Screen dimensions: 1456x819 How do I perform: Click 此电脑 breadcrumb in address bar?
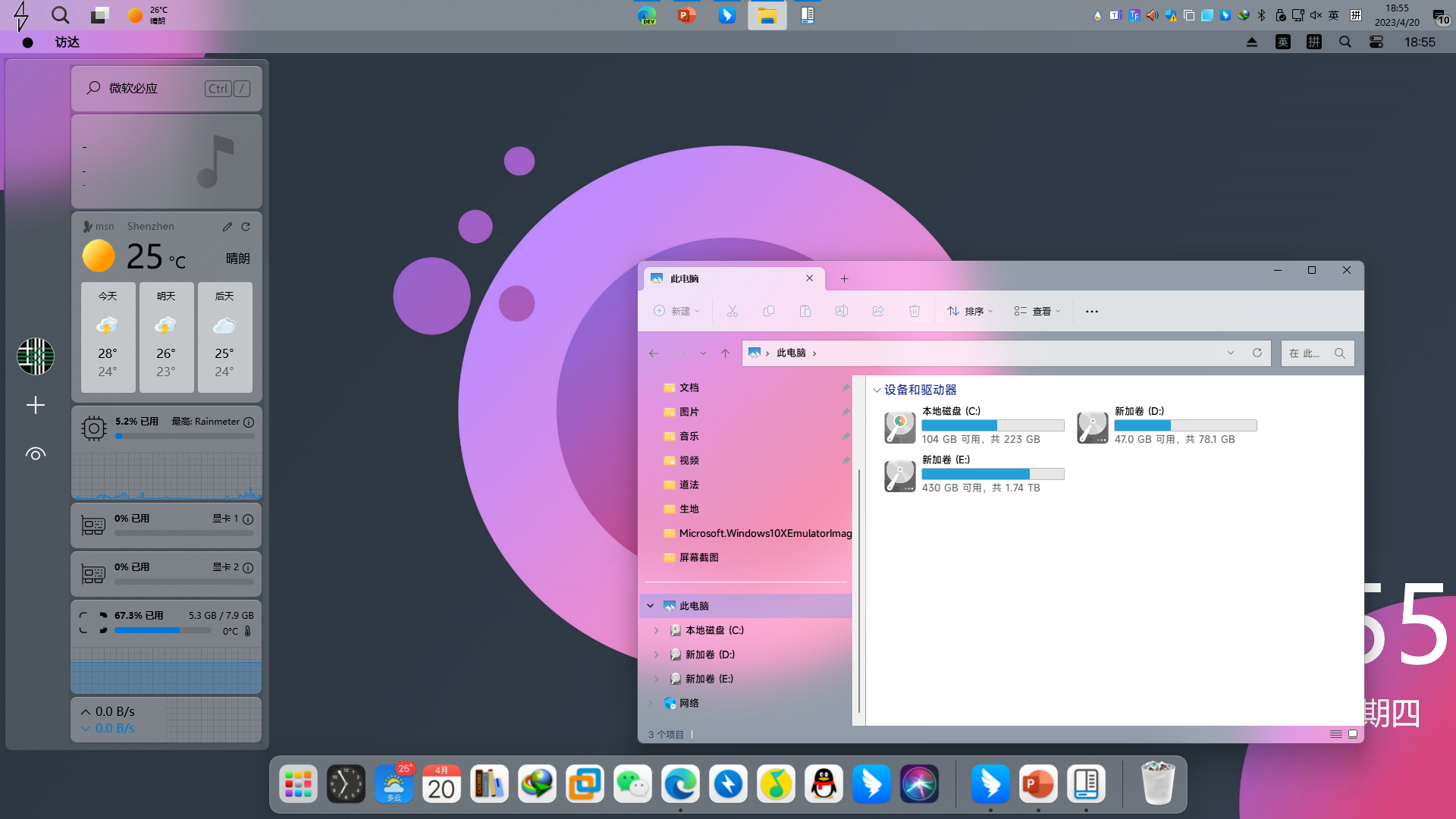[791, 353]
